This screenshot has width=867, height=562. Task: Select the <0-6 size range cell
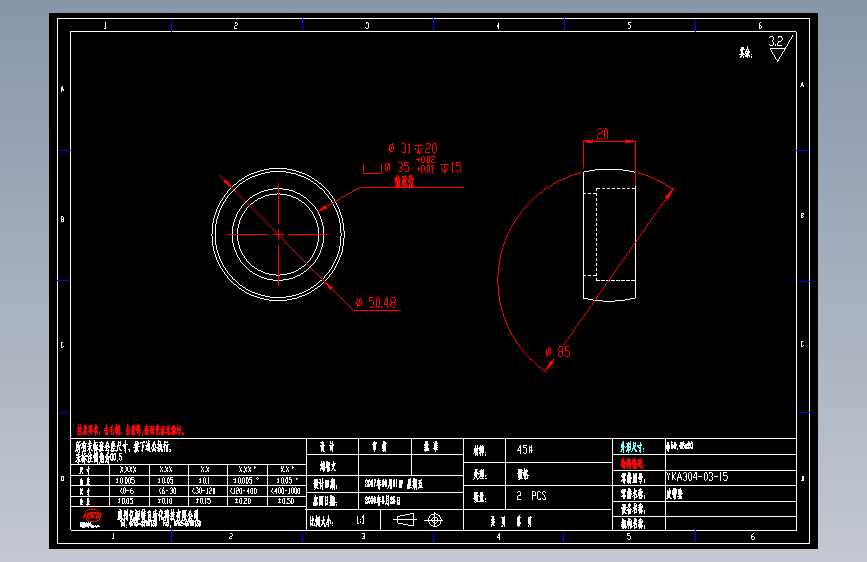[127, 491]
